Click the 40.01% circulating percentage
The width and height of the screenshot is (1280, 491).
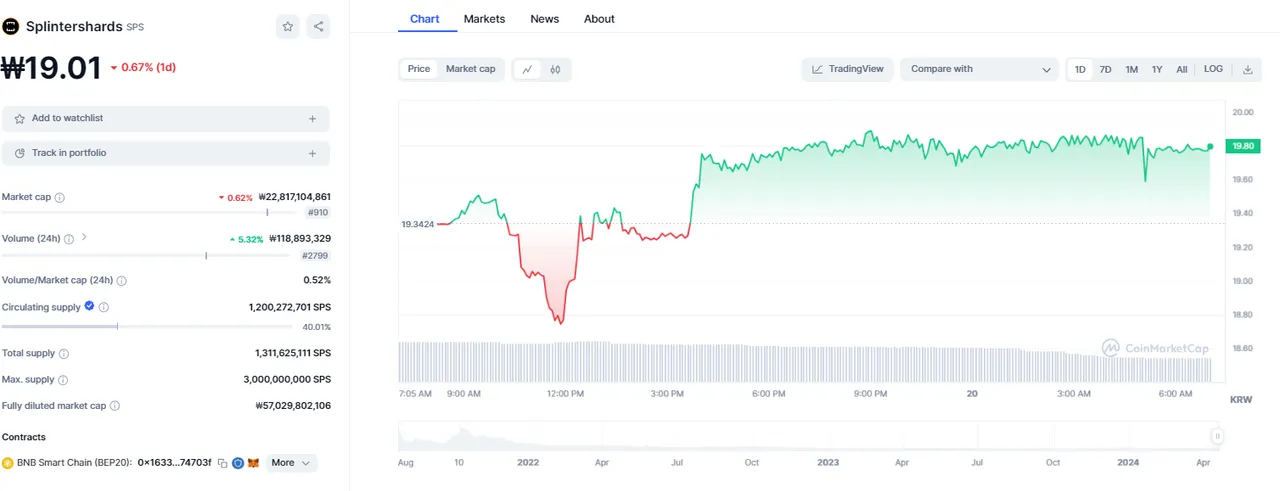coord(317,327)
